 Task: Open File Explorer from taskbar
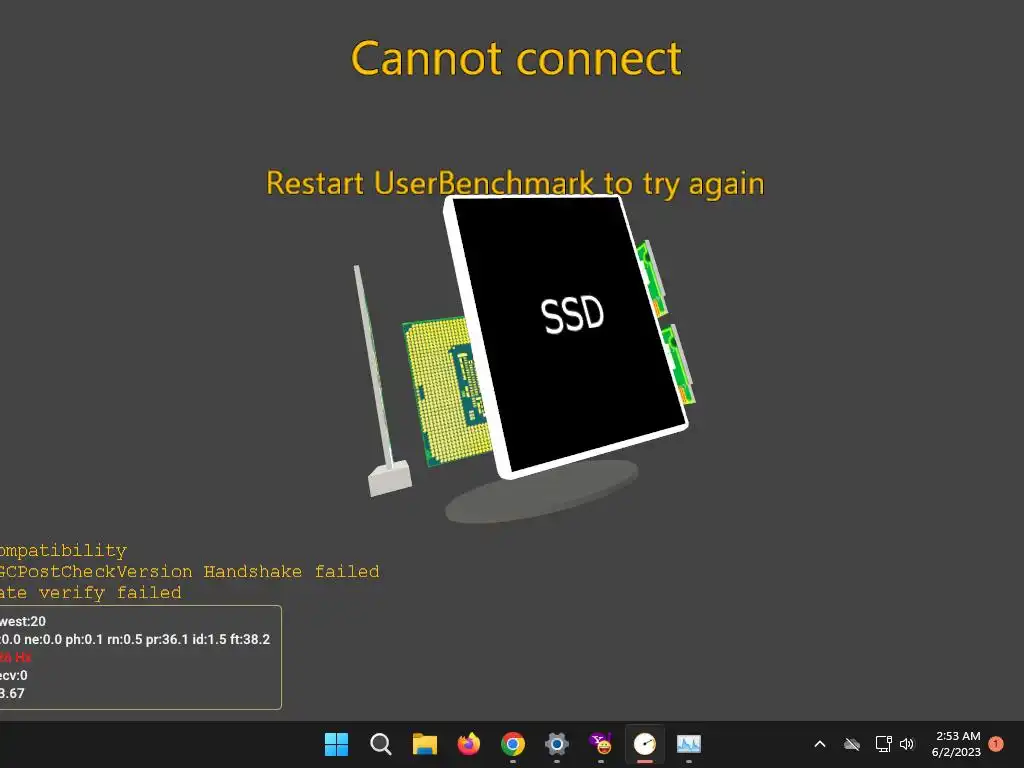[424, 744]
